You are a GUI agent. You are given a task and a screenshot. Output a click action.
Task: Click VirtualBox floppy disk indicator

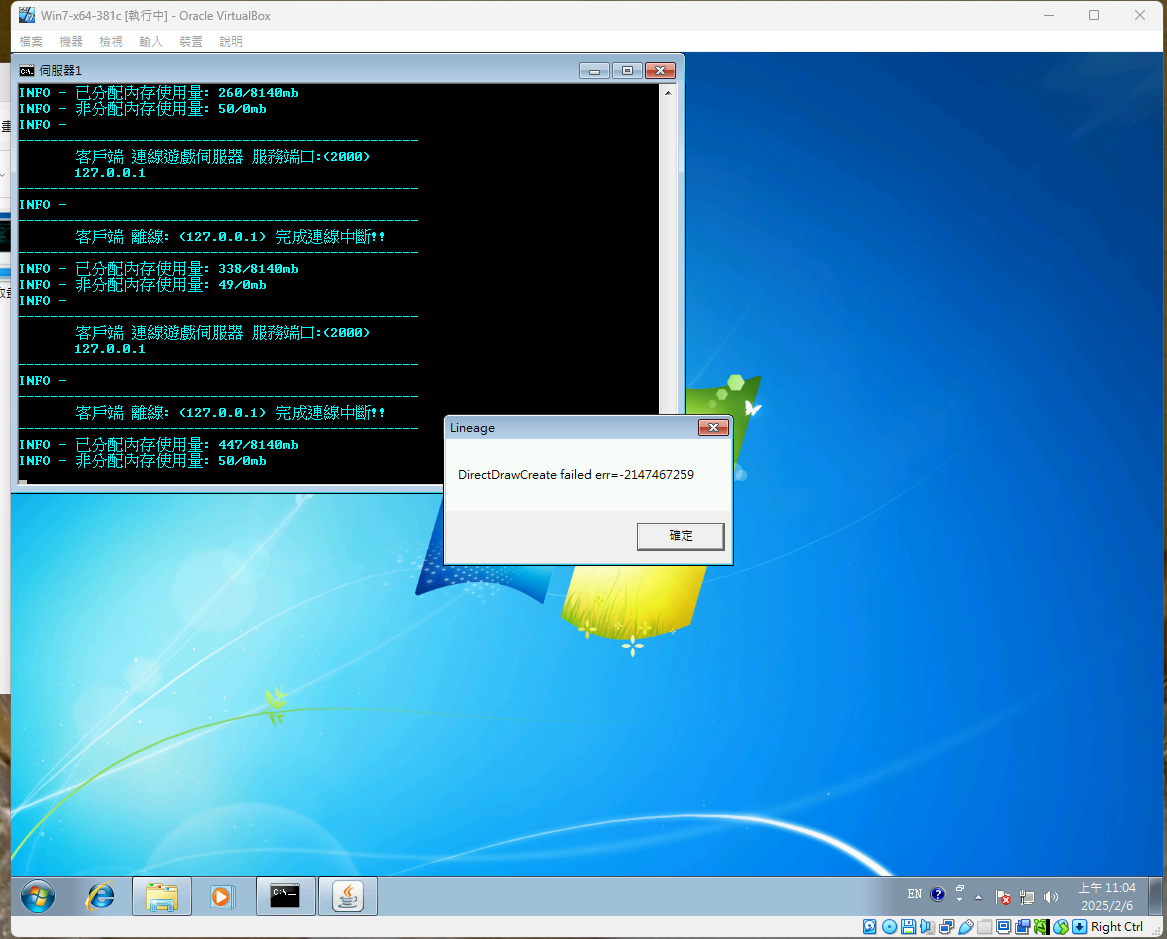(x=908, y=927)
